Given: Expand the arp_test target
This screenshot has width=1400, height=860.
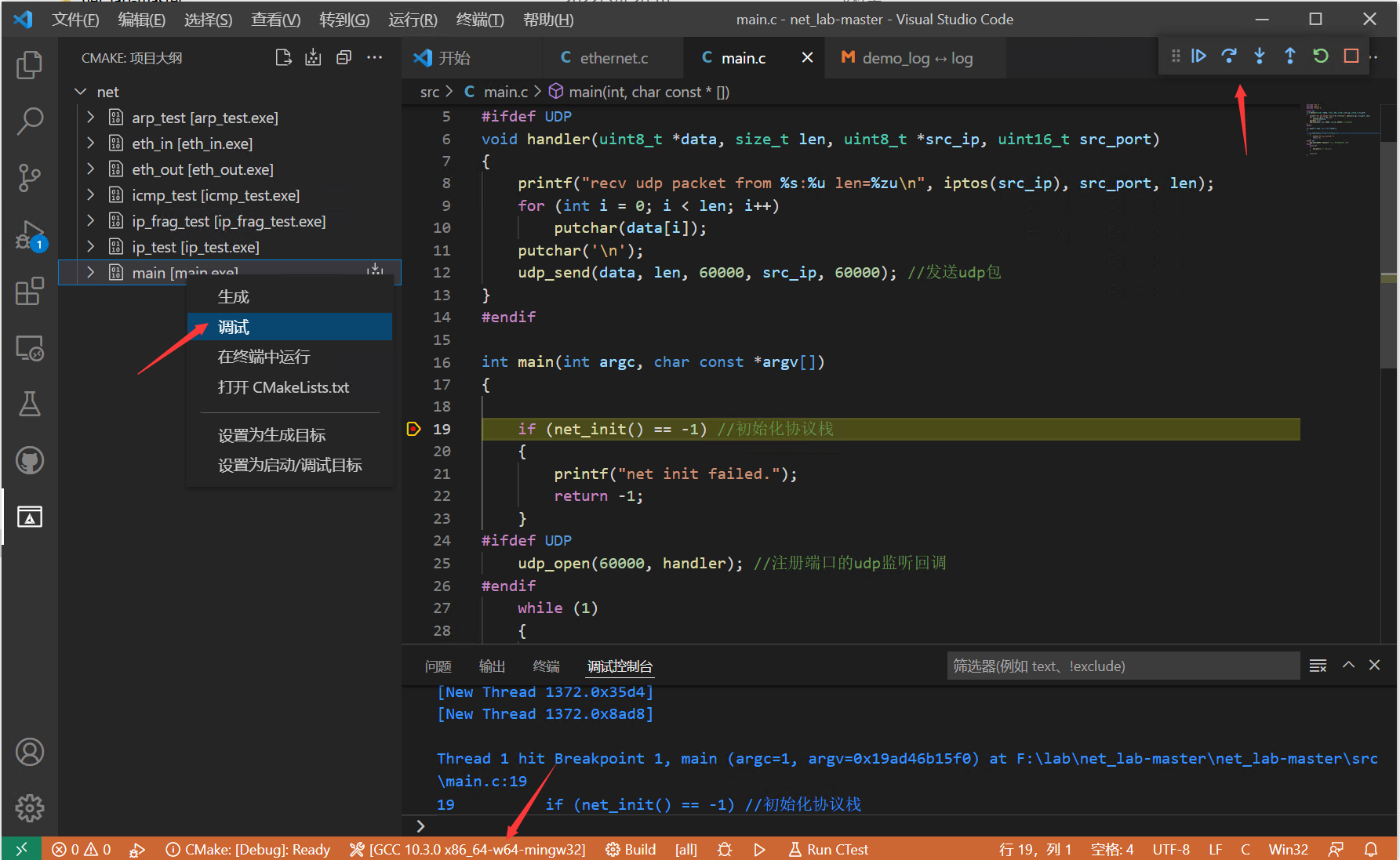Looking at the screenshot, I should [90, 118].
